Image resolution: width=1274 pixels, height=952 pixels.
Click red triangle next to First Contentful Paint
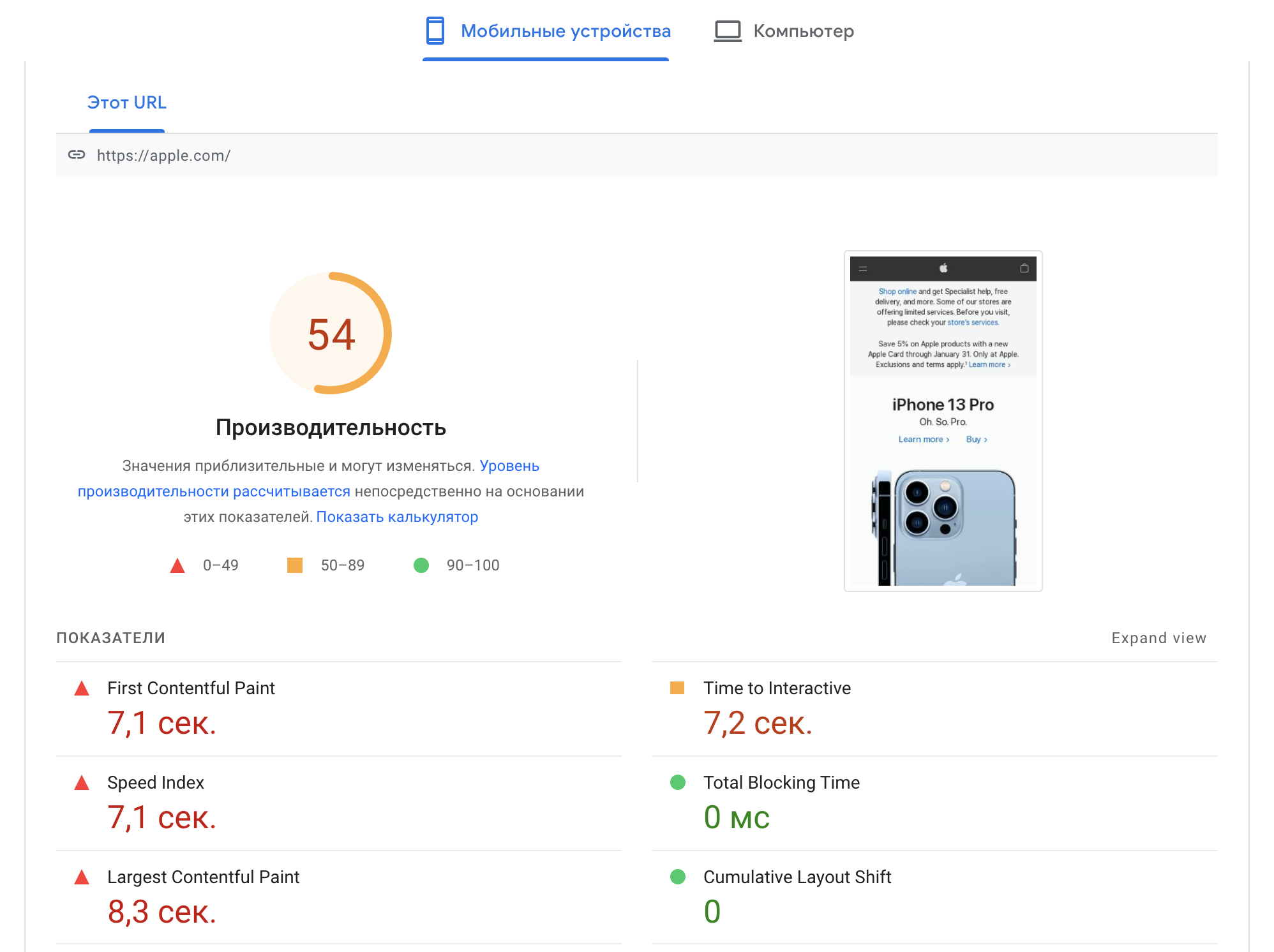82,688
